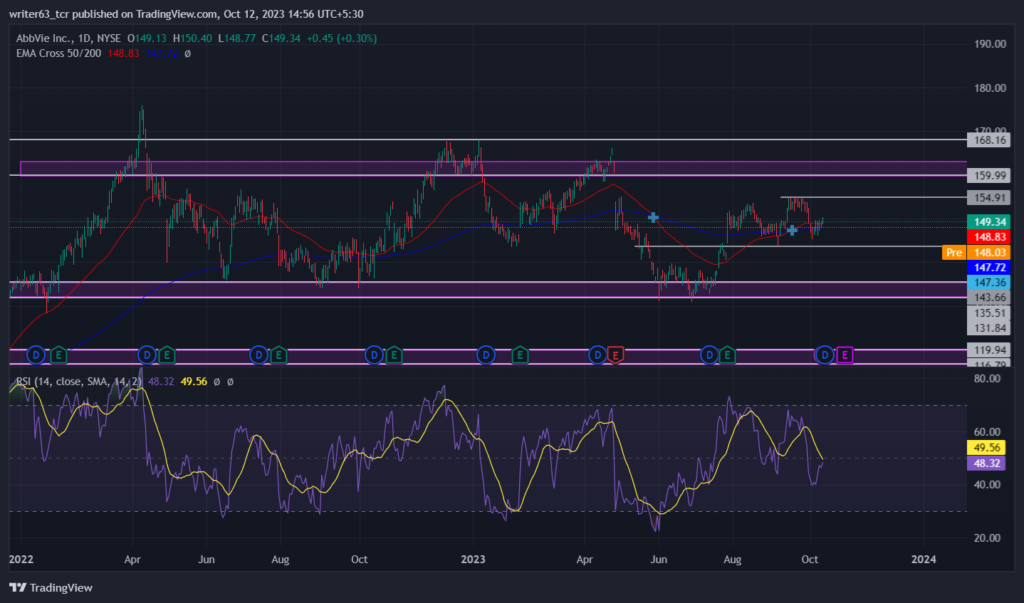The width and height of the screenshot is (1024, 603).
Task: Click the dividend D marker at January 2022
Action: 36,355
